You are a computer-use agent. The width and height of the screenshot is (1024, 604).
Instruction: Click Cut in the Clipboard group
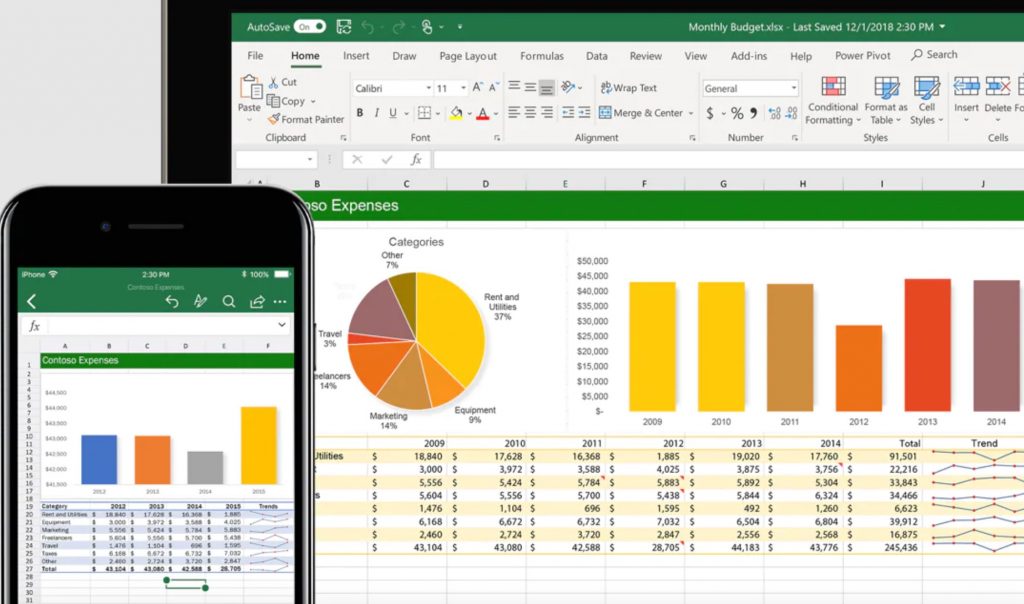(282, 82)
